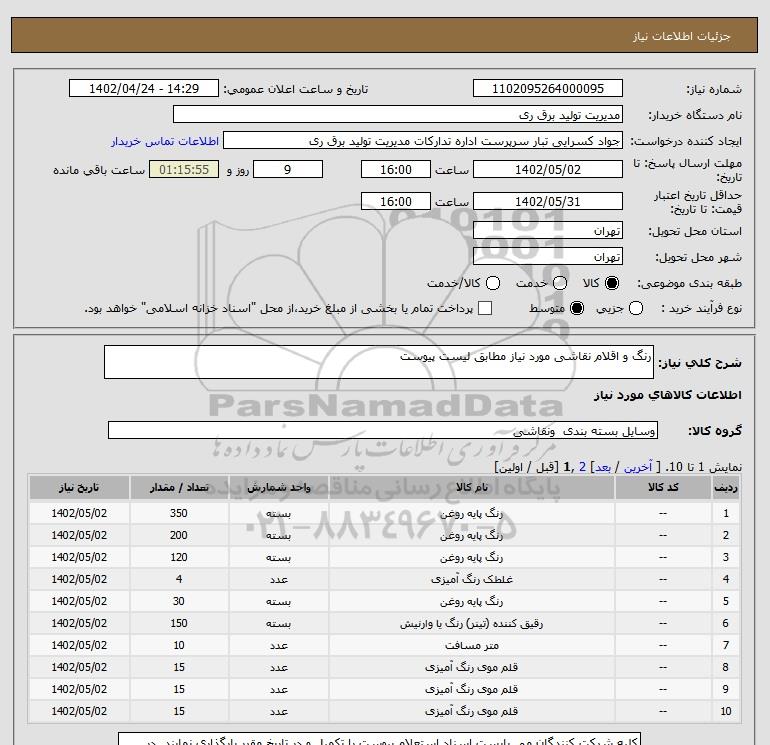
Task: Click quantity 200 in row 2
Action: point(179,535)
